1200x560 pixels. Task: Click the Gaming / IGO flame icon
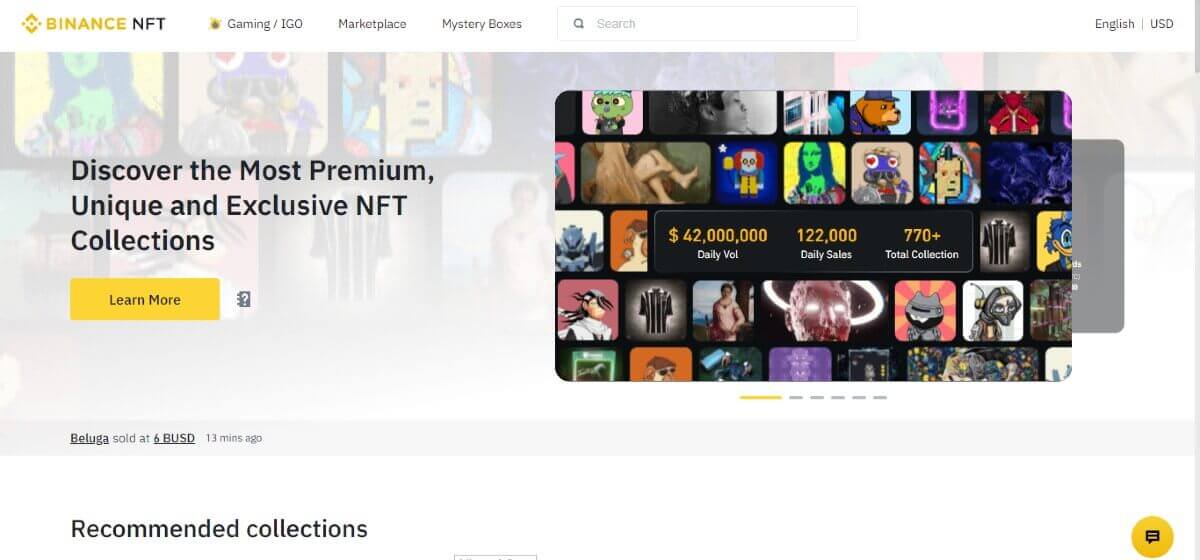(x=214, y=24)
